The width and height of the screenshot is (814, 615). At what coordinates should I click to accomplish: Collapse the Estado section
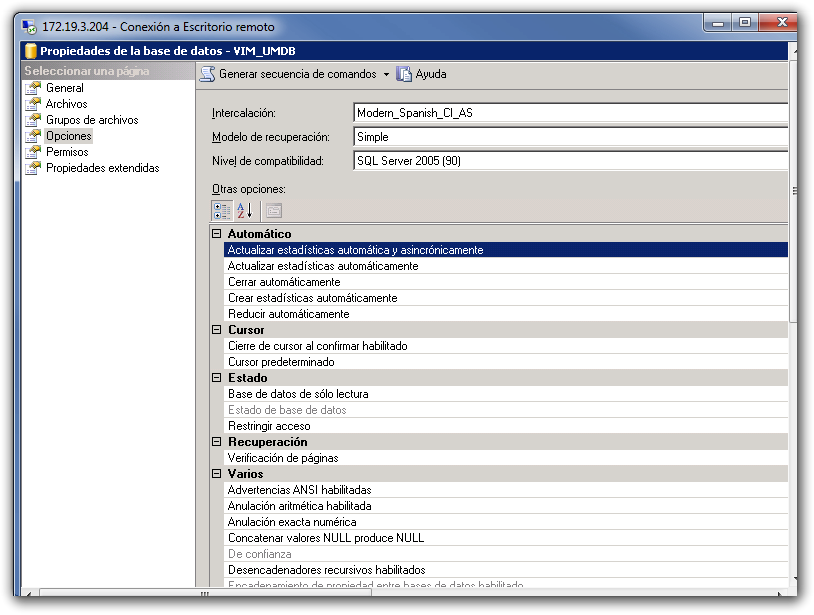coord(216,378)
